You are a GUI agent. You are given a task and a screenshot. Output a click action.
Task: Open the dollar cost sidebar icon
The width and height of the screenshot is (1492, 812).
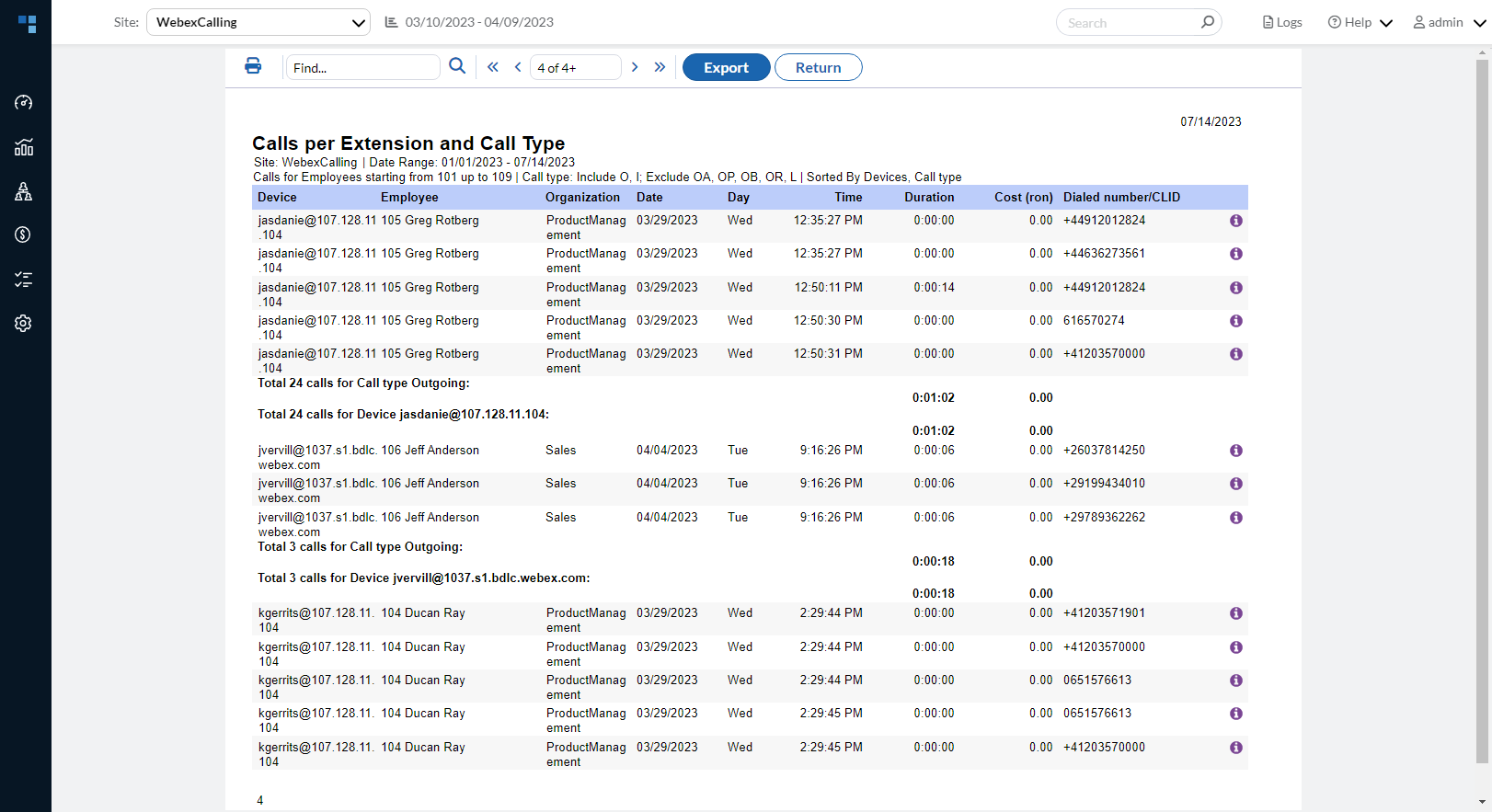point(24,234)
